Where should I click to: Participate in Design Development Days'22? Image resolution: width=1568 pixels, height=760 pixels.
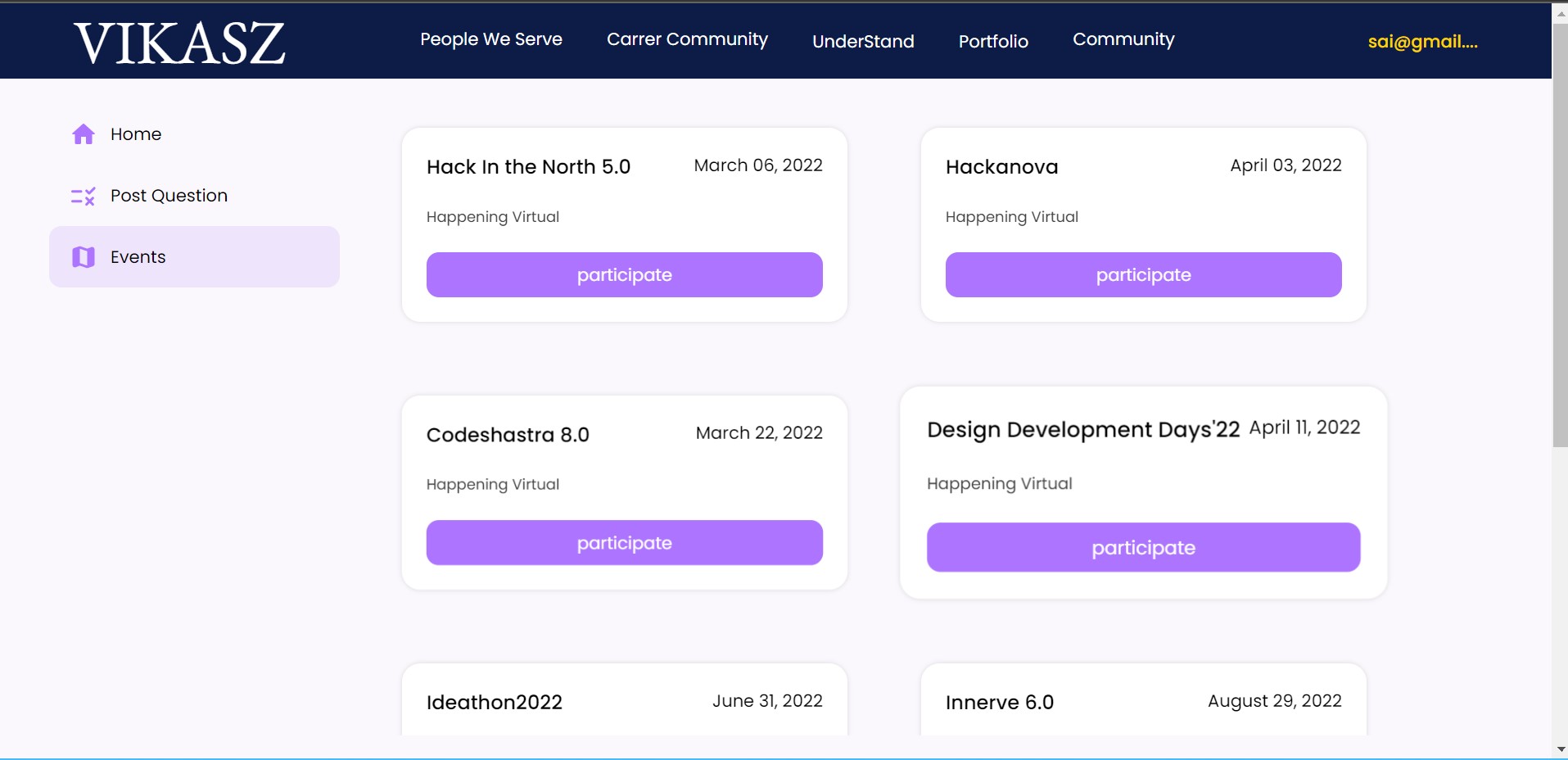1143,547
